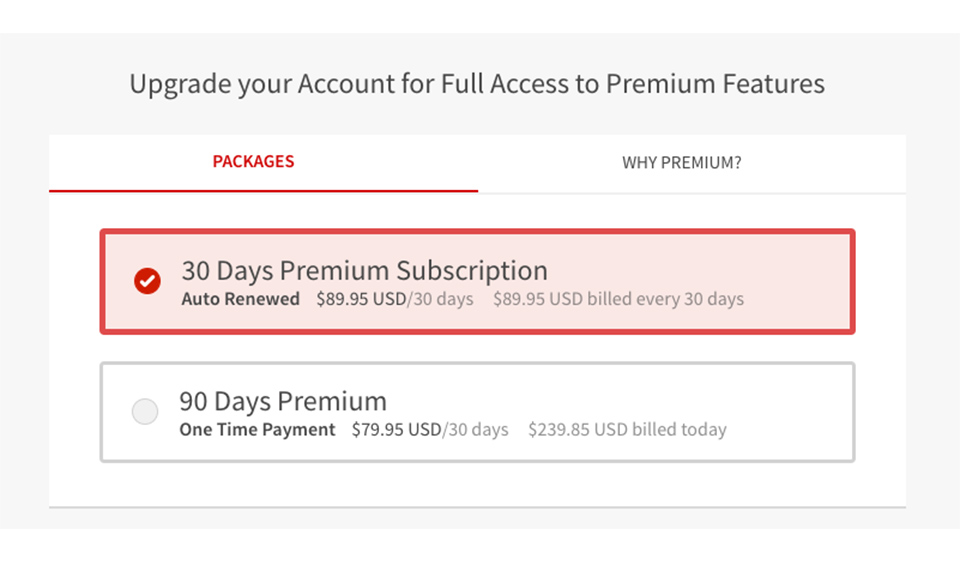The image size is (960, 561).
Task: Select the 90 Days Premium radio button
Action: (145, 412)
